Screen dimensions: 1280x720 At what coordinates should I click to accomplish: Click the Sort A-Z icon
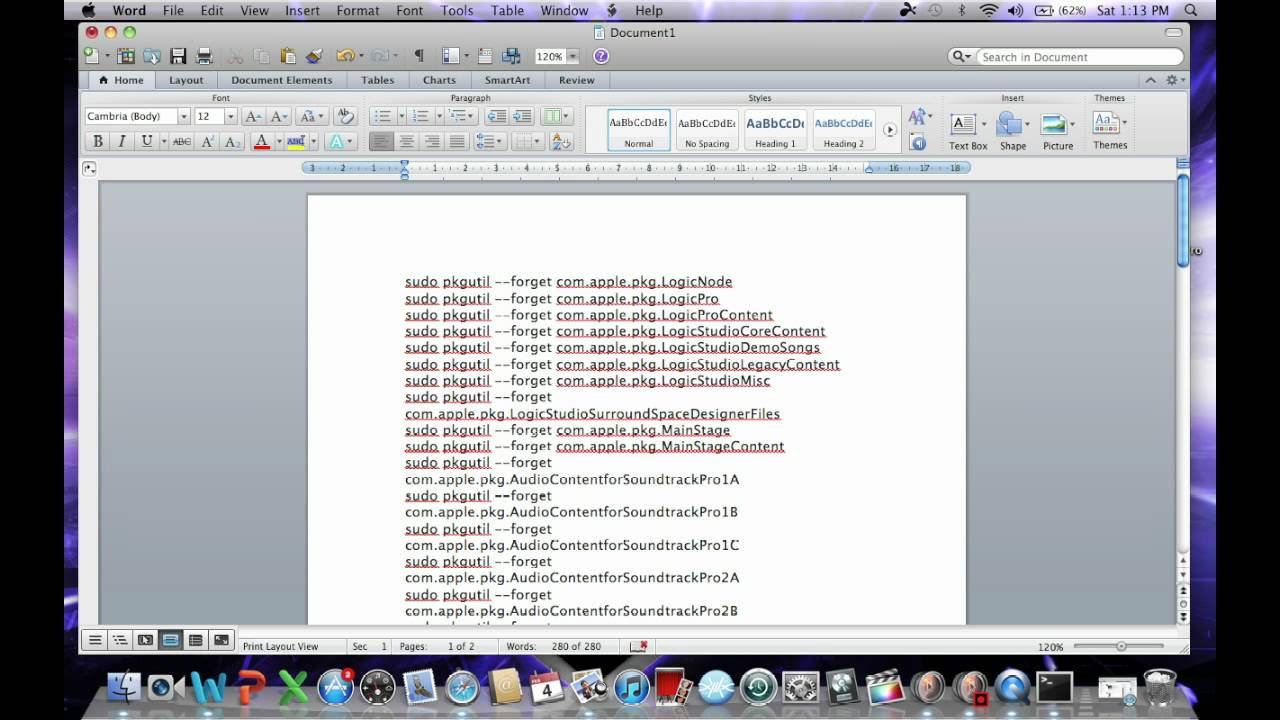pos(561,142)
